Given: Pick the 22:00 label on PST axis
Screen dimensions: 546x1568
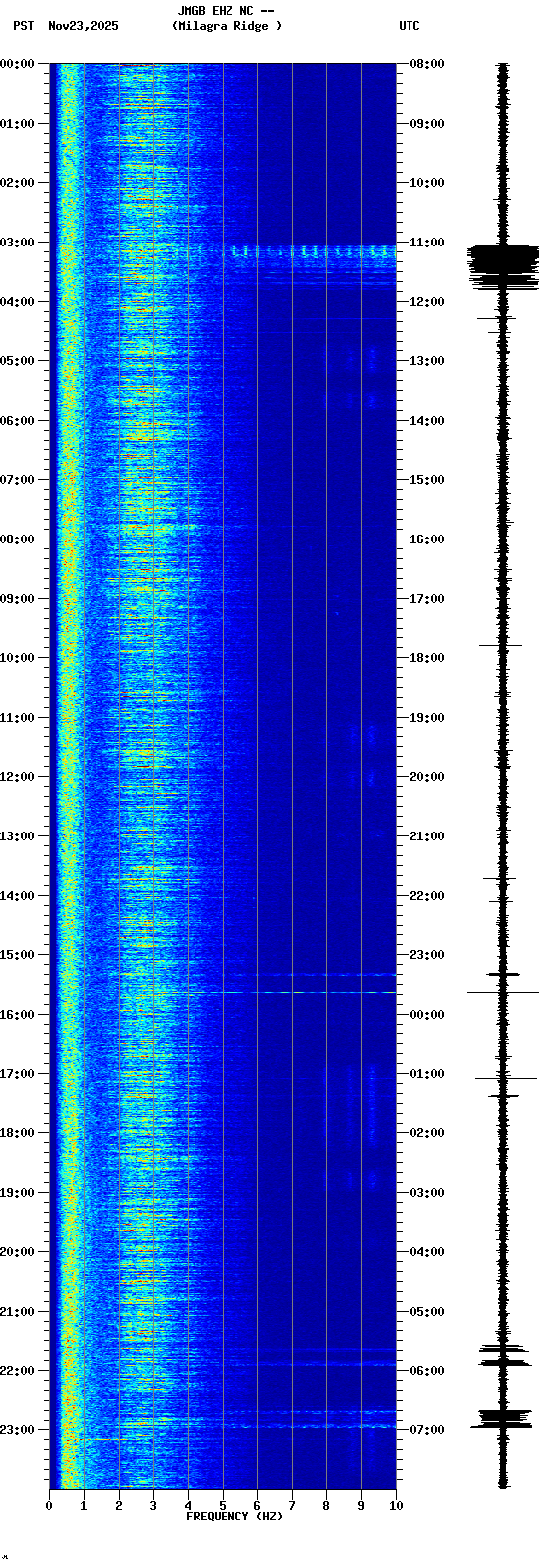Looking at the screenshot, I should pos(17,1371).
